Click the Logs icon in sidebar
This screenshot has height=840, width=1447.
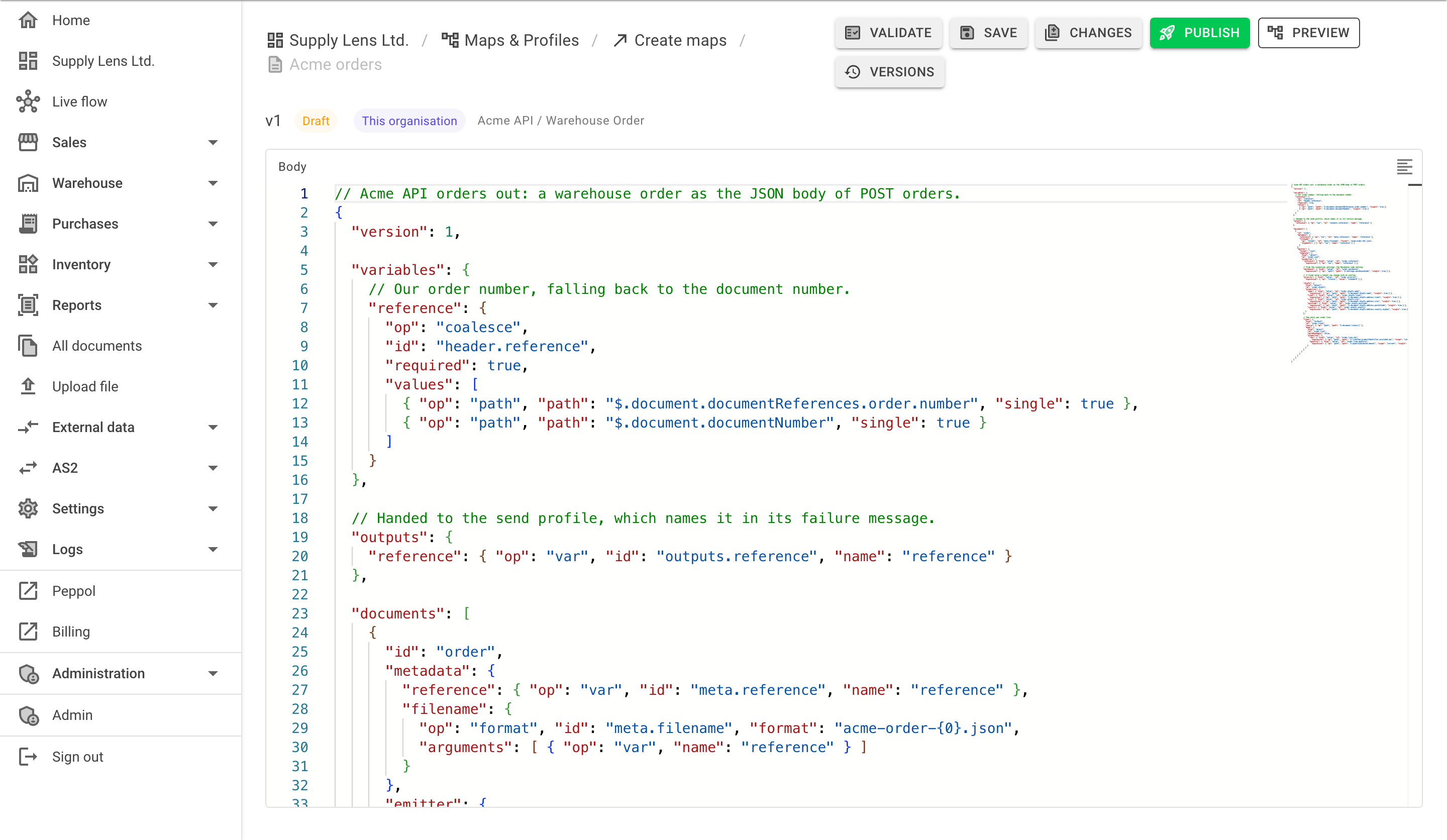click(28, 550)
